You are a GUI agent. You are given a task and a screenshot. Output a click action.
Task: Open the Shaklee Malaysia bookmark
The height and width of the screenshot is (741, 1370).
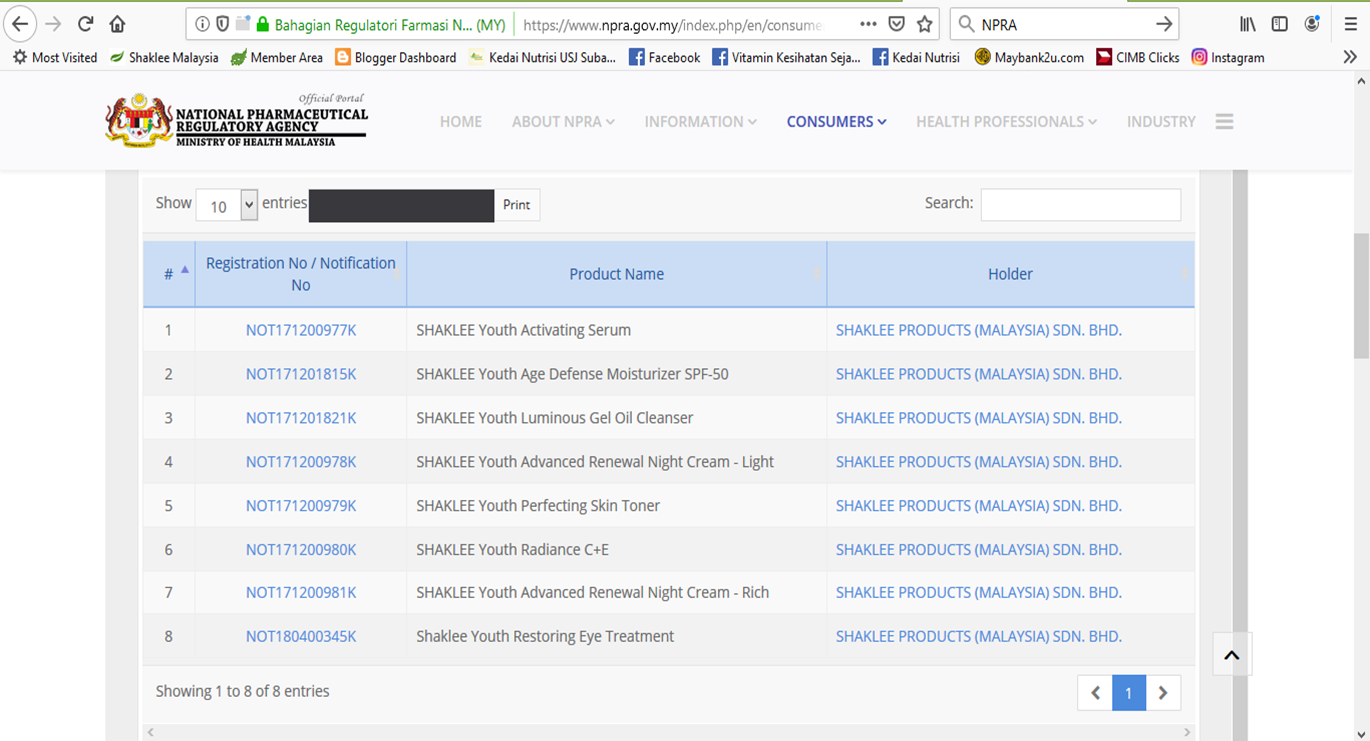click(164, 57)
